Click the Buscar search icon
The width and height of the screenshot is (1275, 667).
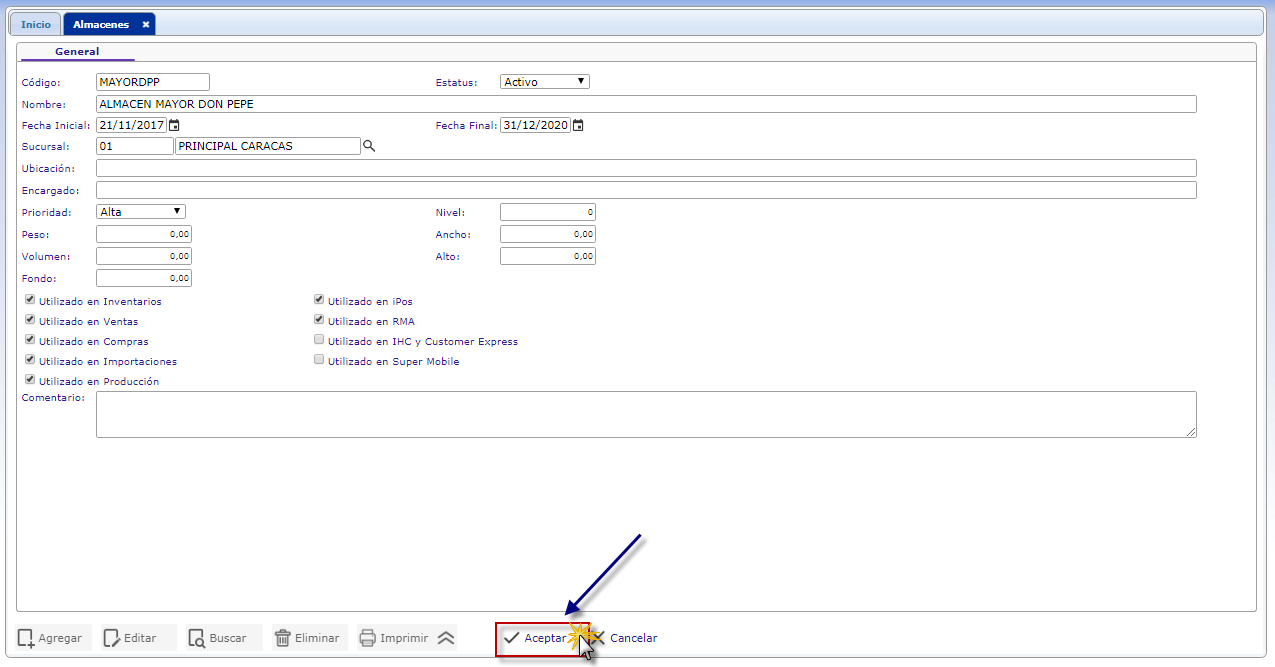[197, 638]
